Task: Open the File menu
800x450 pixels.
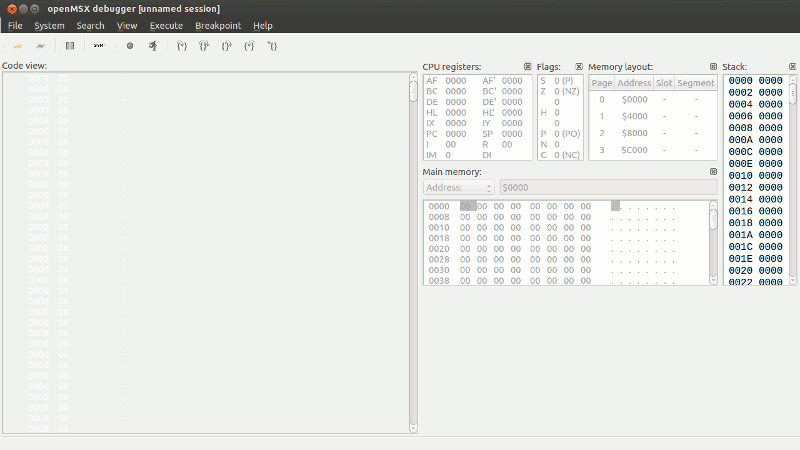Action: coord(15,26)
